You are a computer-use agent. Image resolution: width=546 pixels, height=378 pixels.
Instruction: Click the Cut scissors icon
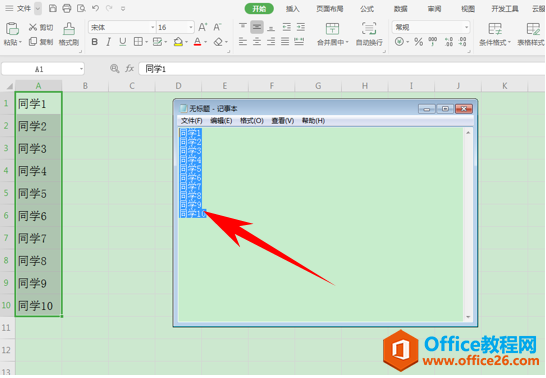[x=33, y=27]
